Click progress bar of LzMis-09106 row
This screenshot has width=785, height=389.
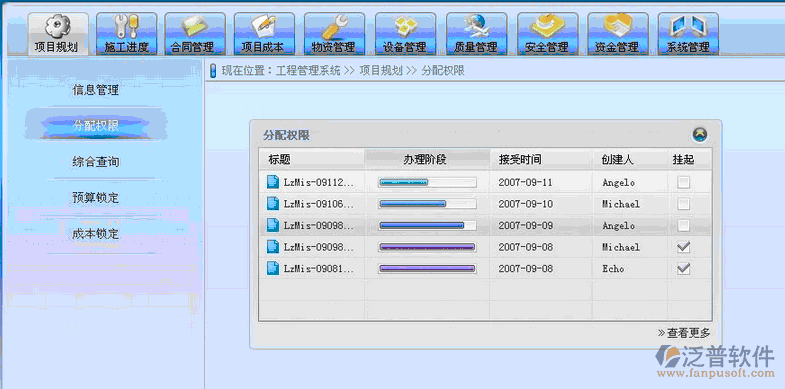coord(427,204)
